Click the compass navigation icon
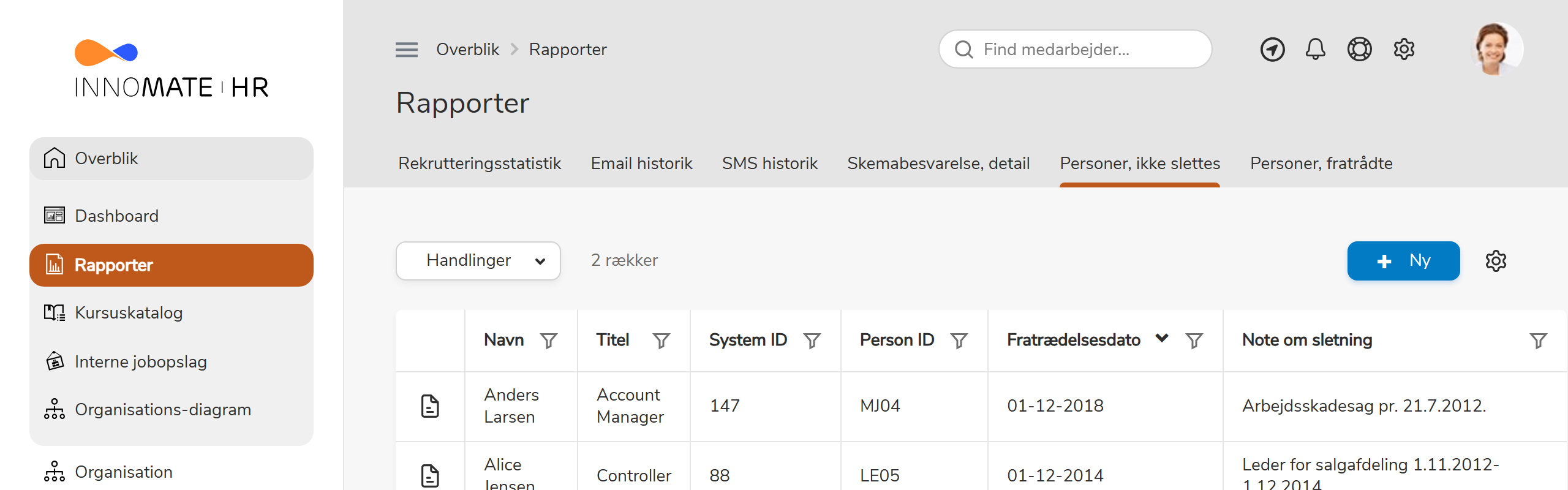This screenshot has width=1568, height=490. 1272,49
